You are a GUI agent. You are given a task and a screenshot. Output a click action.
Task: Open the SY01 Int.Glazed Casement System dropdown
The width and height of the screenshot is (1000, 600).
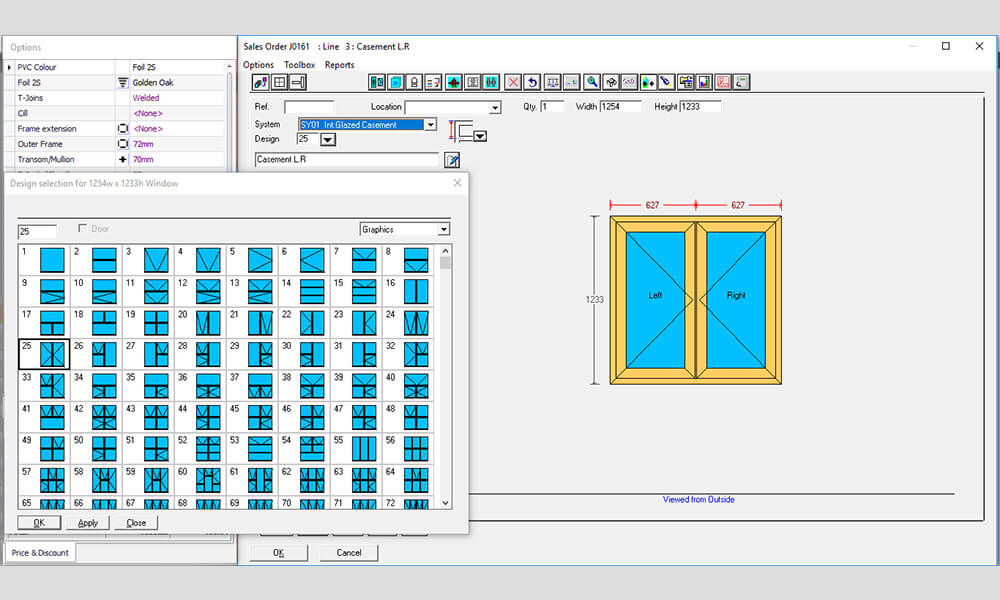click(x=430, y=125)
